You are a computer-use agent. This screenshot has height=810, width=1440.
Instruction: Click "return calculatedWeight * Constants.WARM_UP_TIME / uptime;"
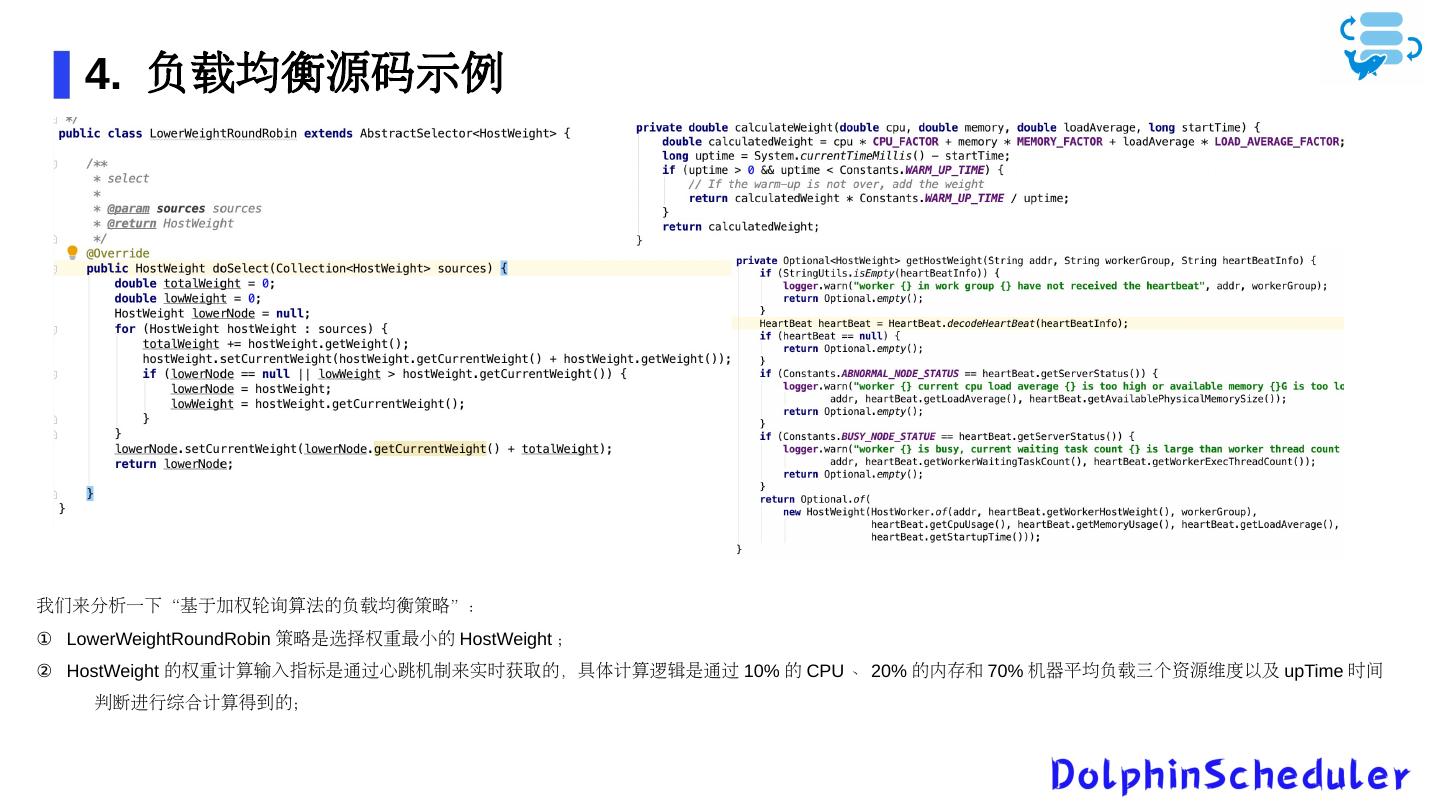tap(879, 198)
